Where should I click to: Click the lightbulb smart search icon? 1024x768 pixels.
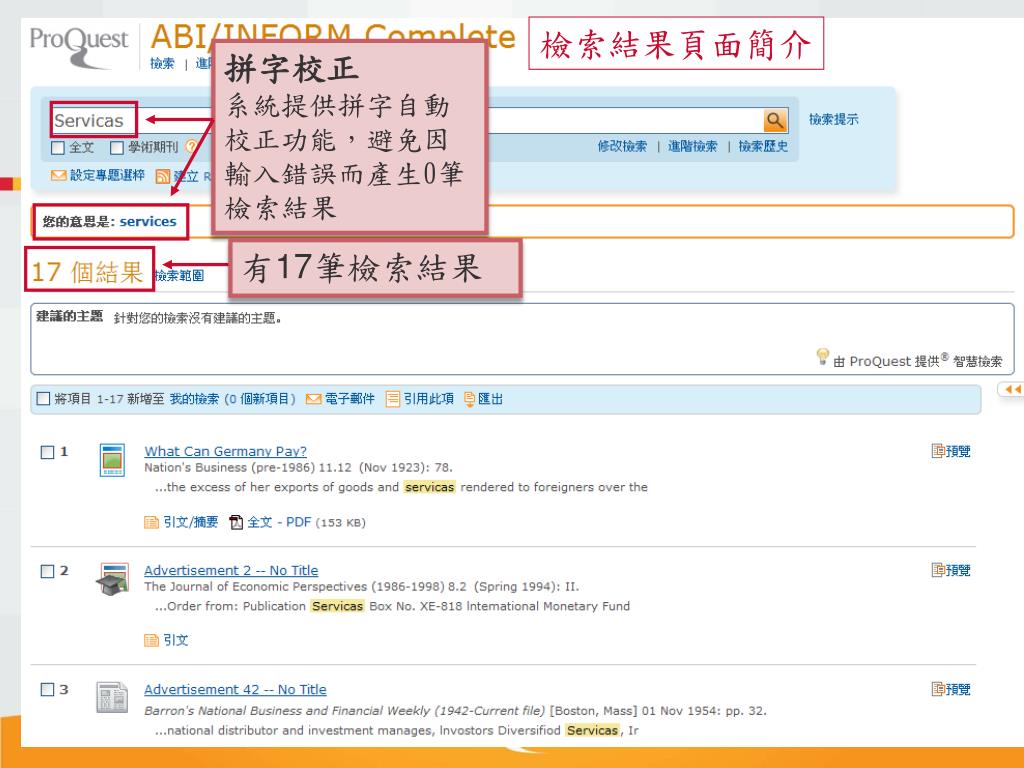[x=823, y=356]
